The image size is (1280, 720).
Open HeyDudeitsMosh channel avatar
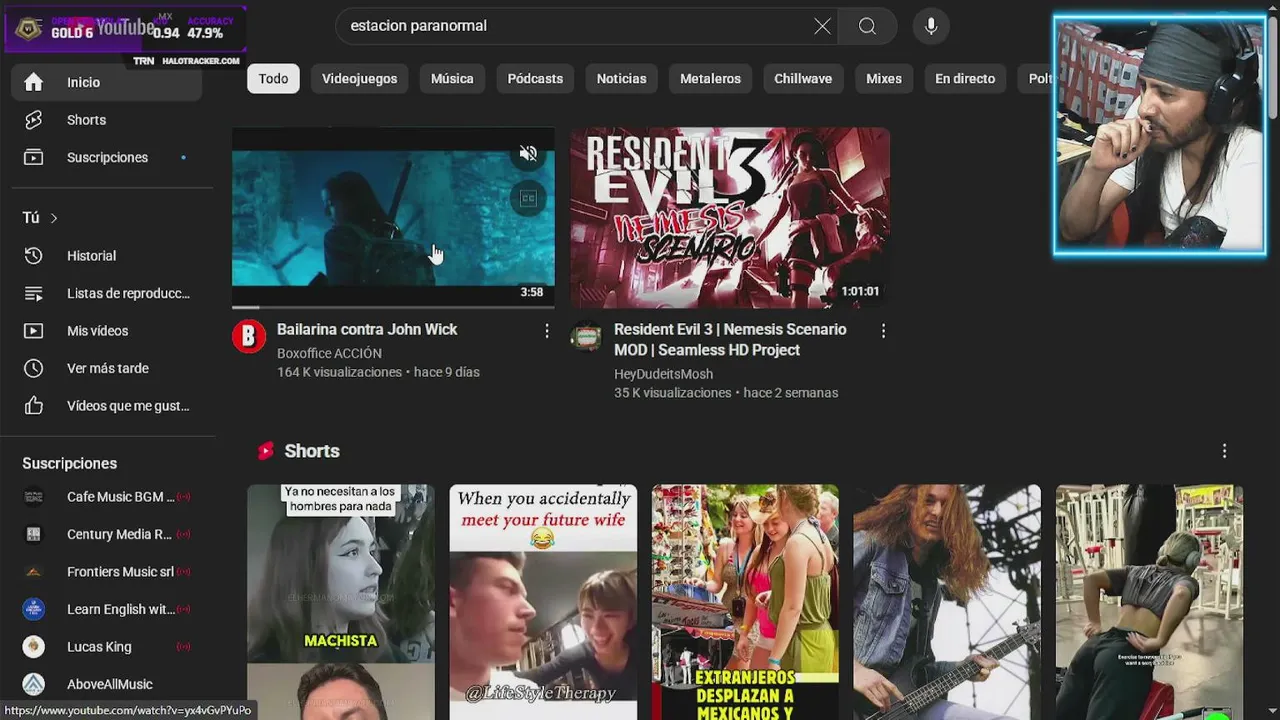click(x=587, y=337)
